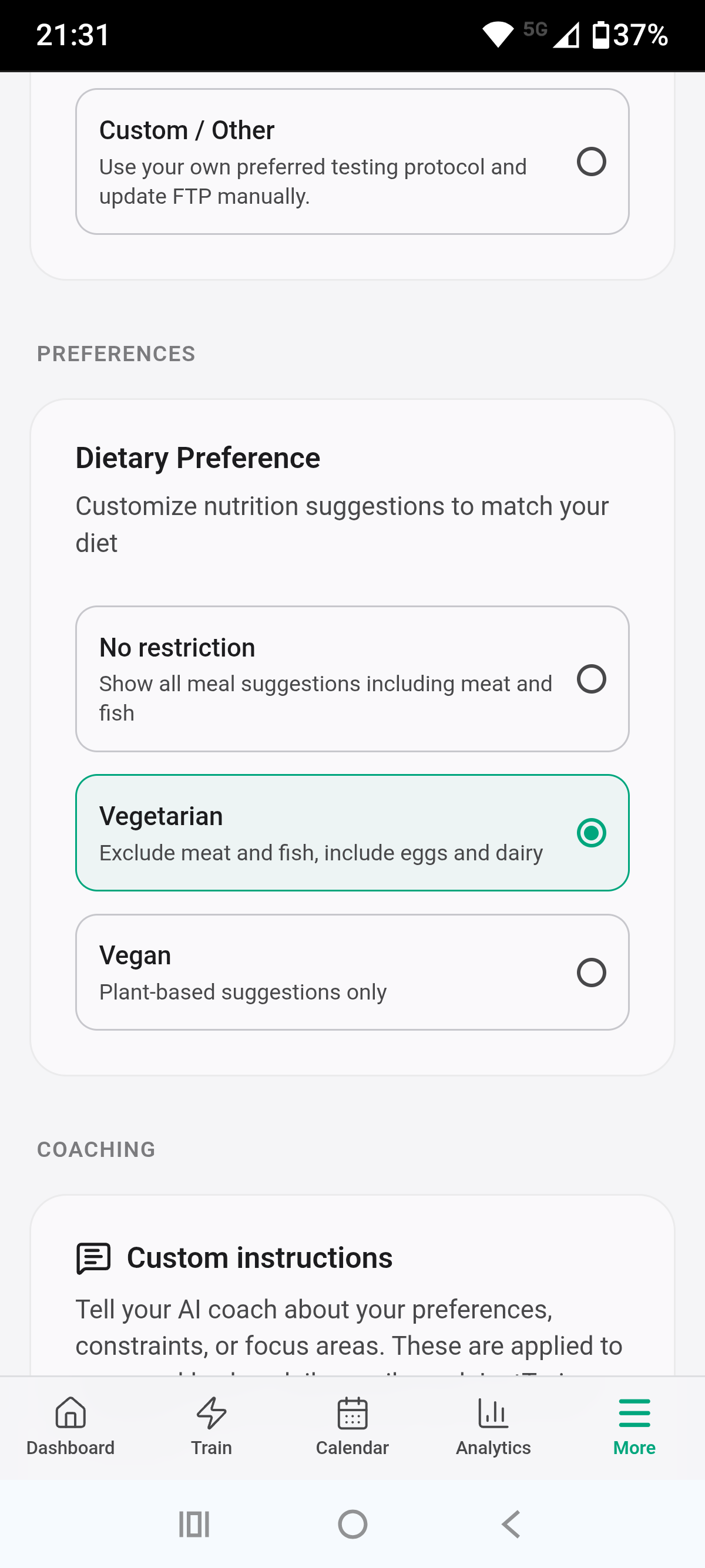Select the Vegan radio button
The image size is (705, 1568).
click(x=591, y=972)
